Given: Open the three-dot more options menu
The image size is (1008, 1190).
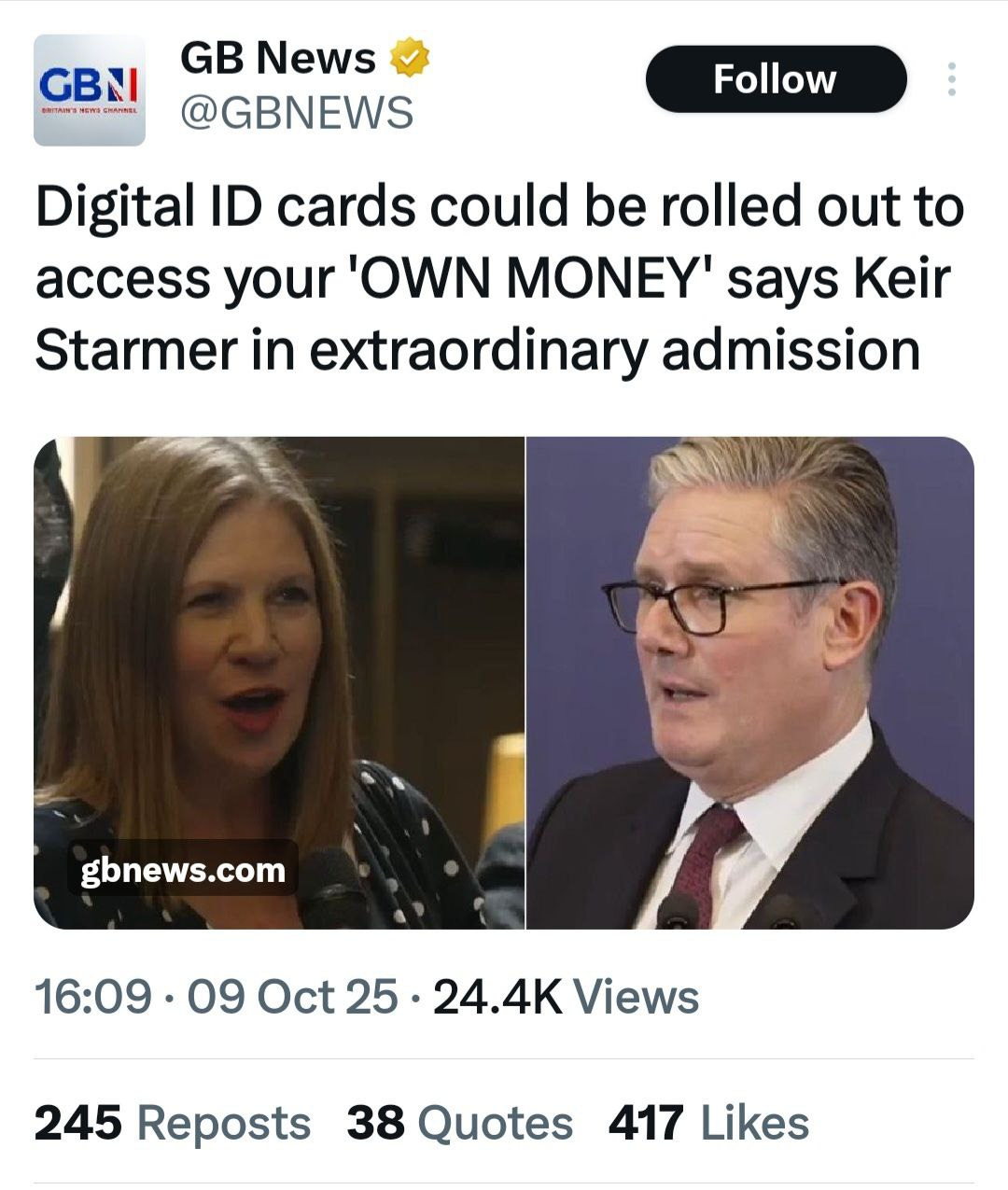Looking at the screenshot, I should (951, 79).
